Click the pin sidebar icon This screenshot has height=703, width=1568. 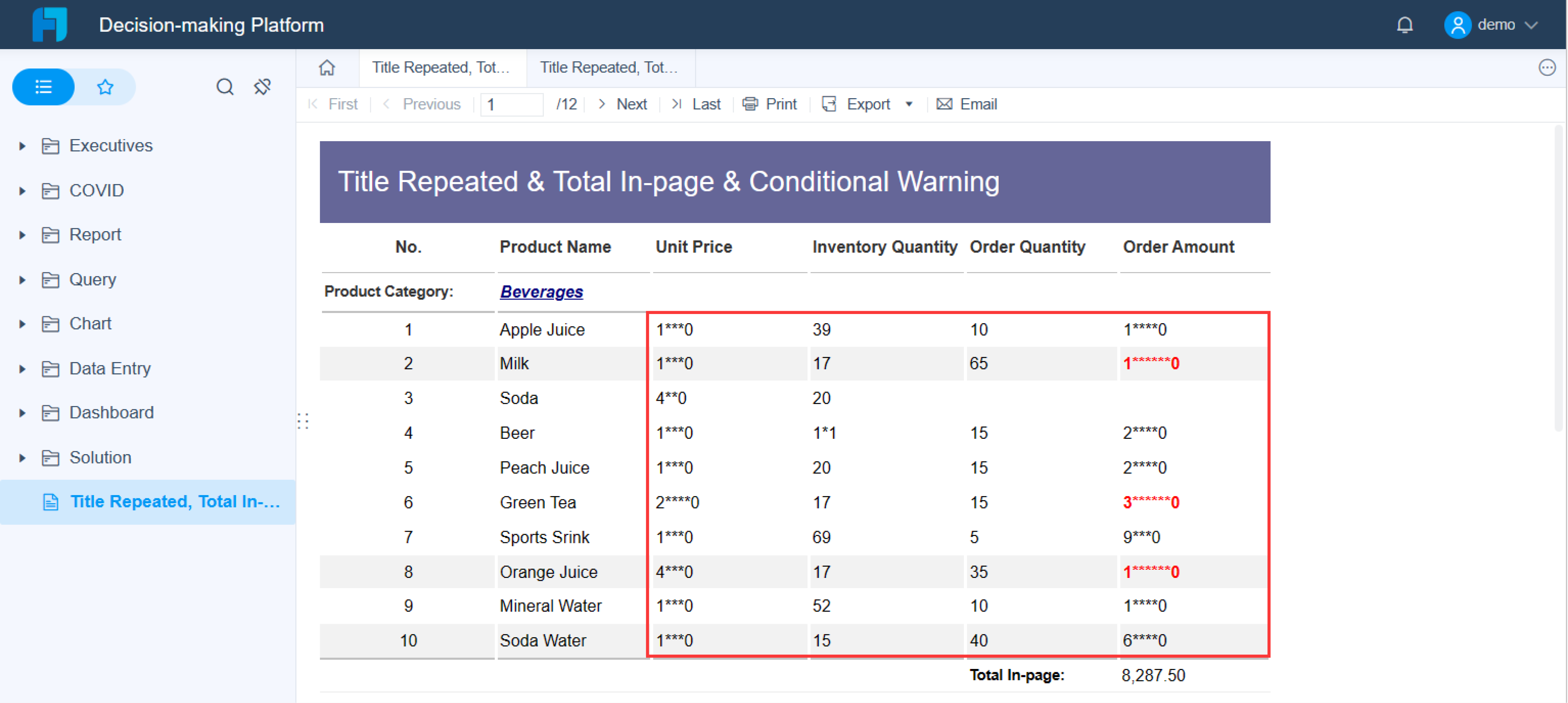coord(262,87)
